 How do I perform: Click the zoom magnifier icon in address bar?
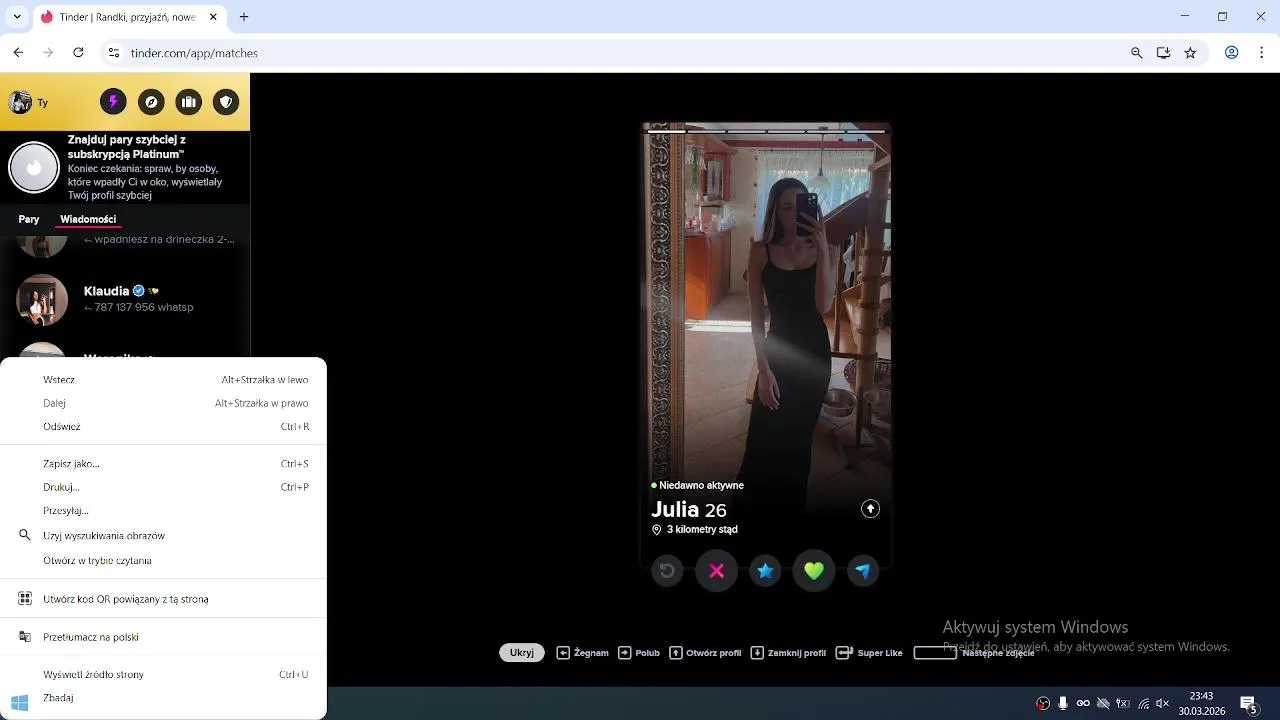pos(1136,53)
